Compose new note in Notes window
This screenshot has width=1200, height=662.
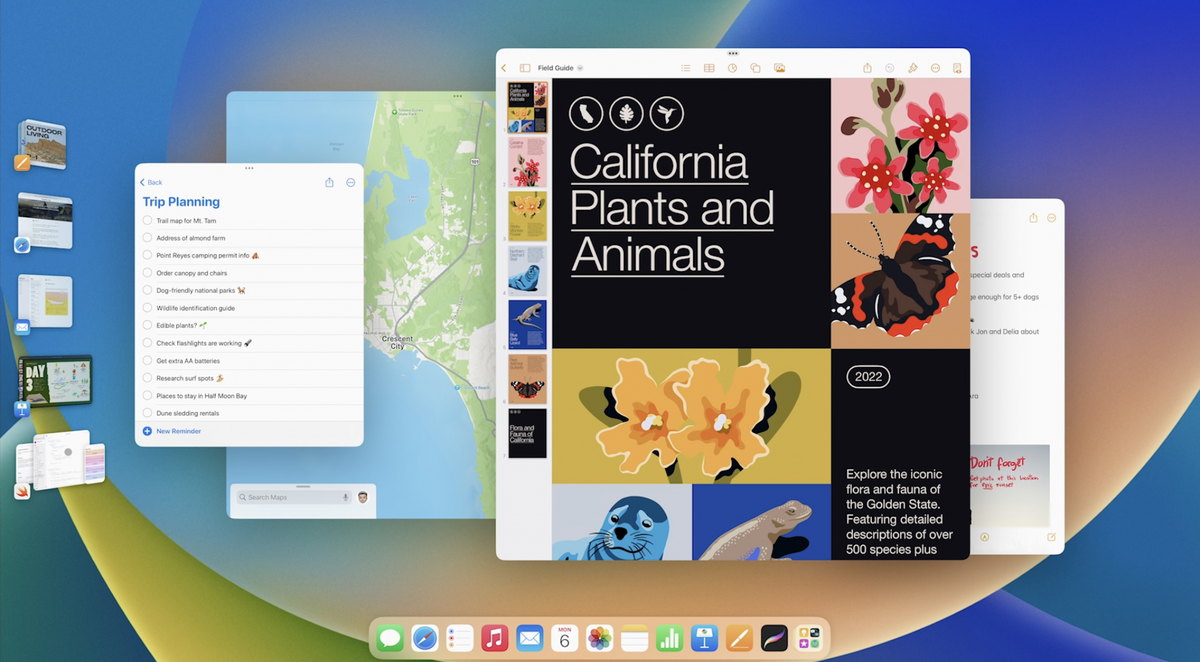[1051, 537]
